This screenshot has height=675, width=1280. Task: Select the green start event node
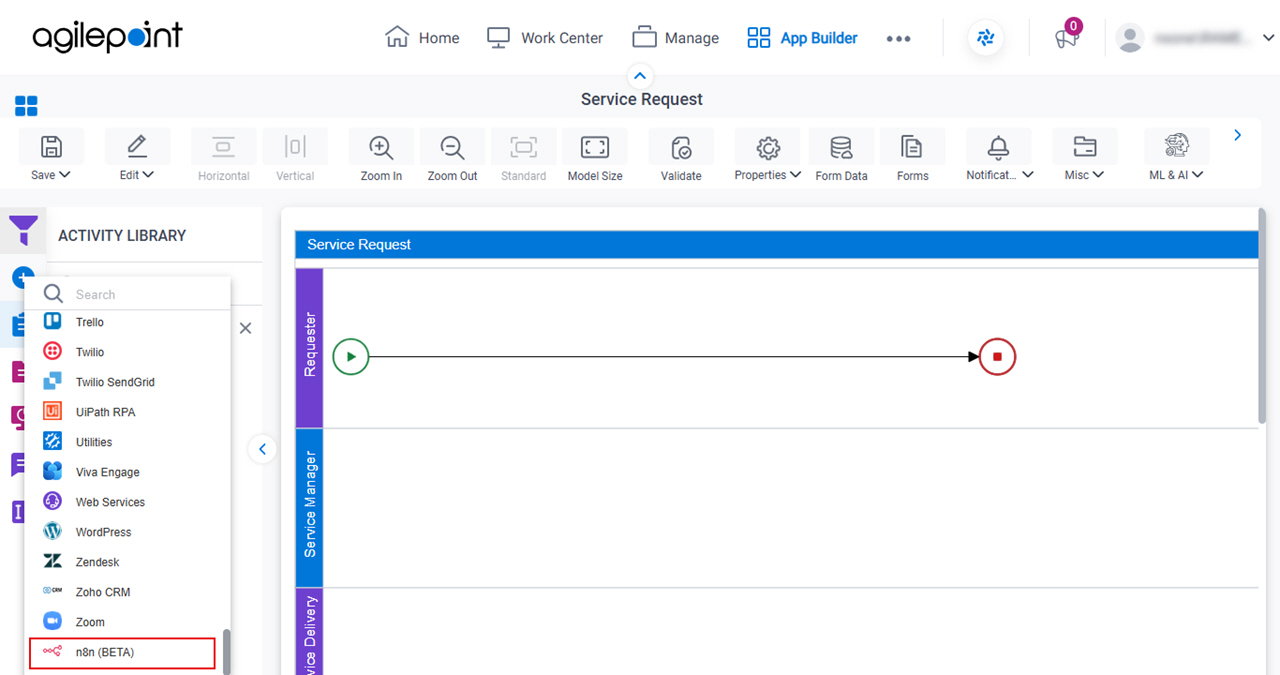(351, 356)
